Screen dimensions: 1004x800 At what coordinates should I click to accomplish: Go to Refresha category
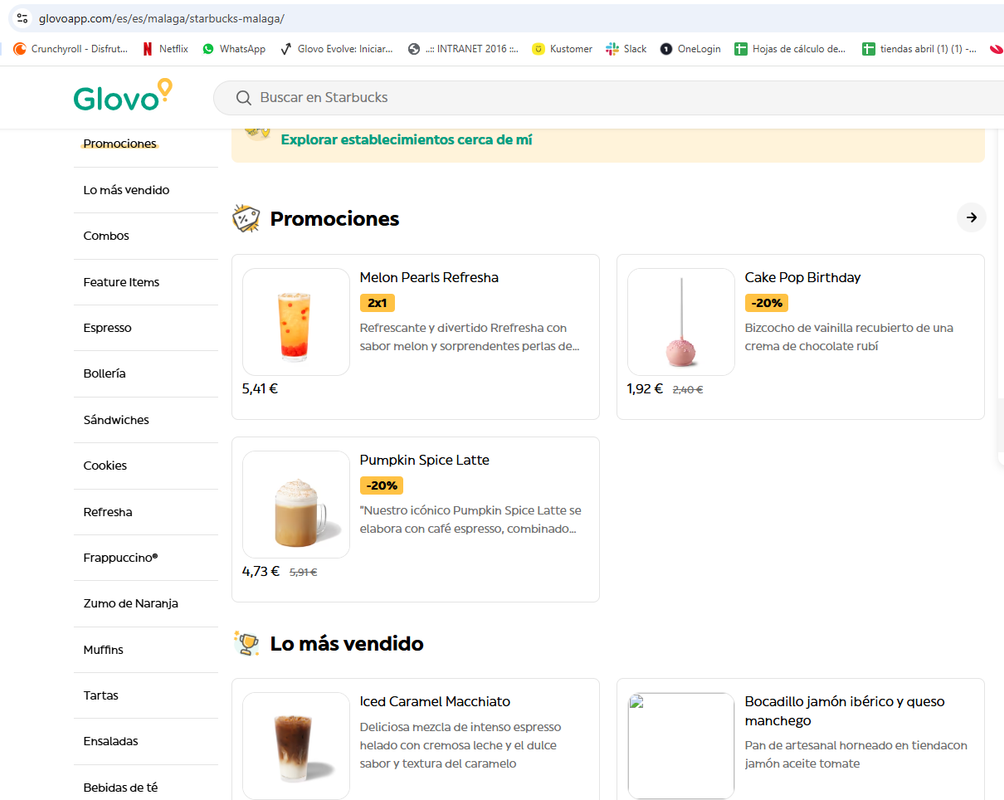pos(108,512)
